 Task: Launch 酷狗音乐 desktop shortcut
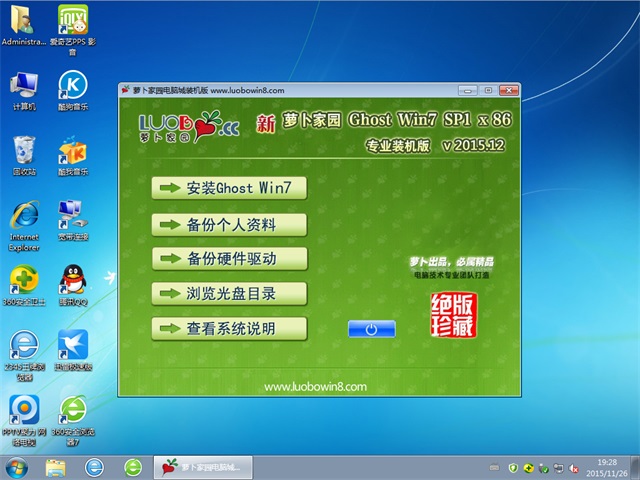click(73, 91)
